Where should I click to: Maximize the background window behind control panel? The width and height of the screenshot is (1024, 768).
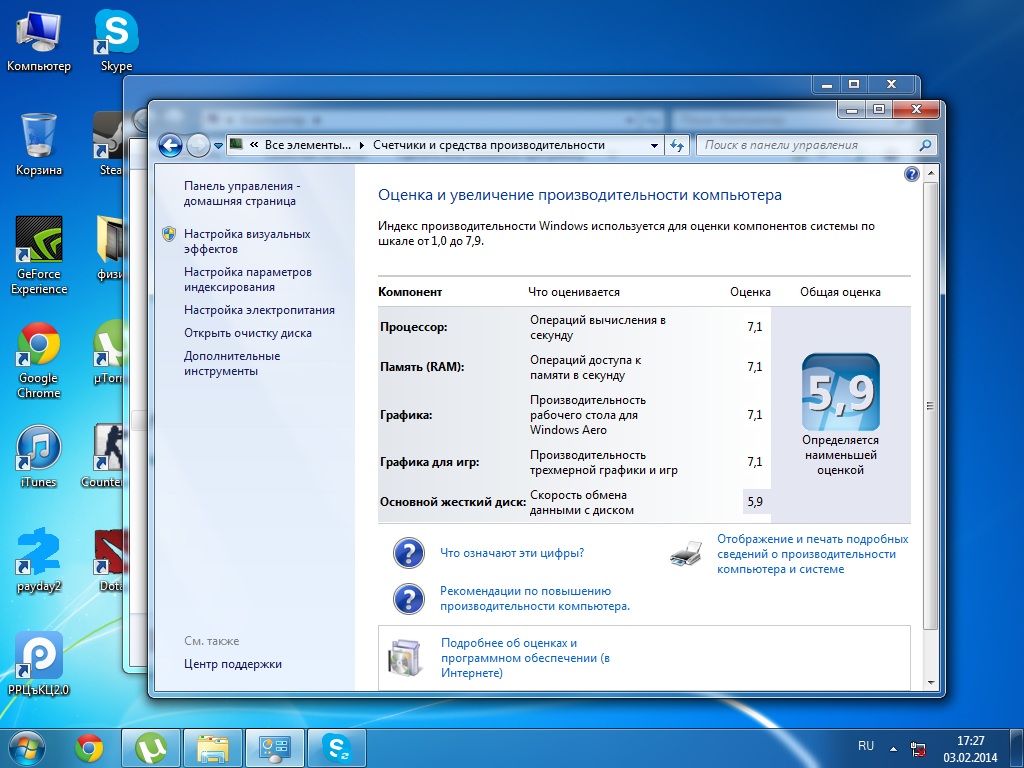coord(854,84)
